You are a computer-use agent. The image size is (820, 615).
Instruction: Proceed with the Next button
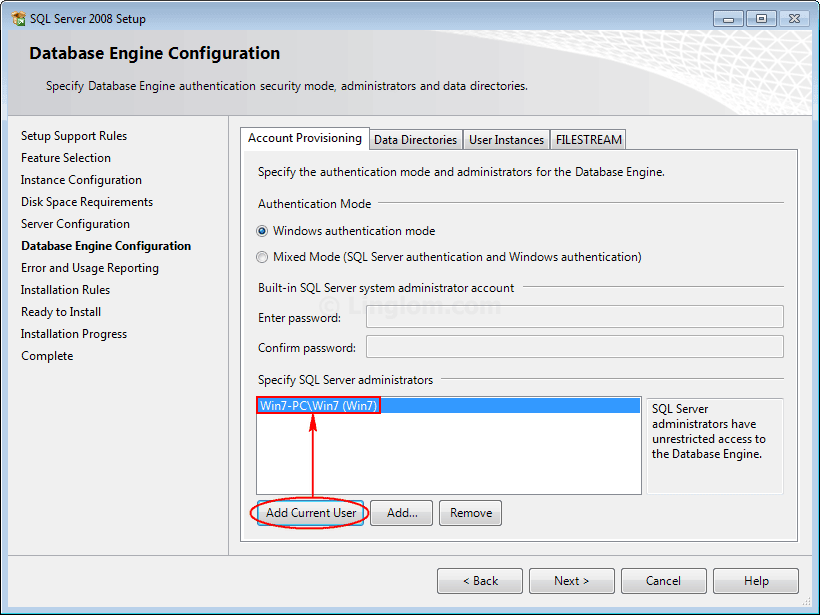tap(572, 581)
